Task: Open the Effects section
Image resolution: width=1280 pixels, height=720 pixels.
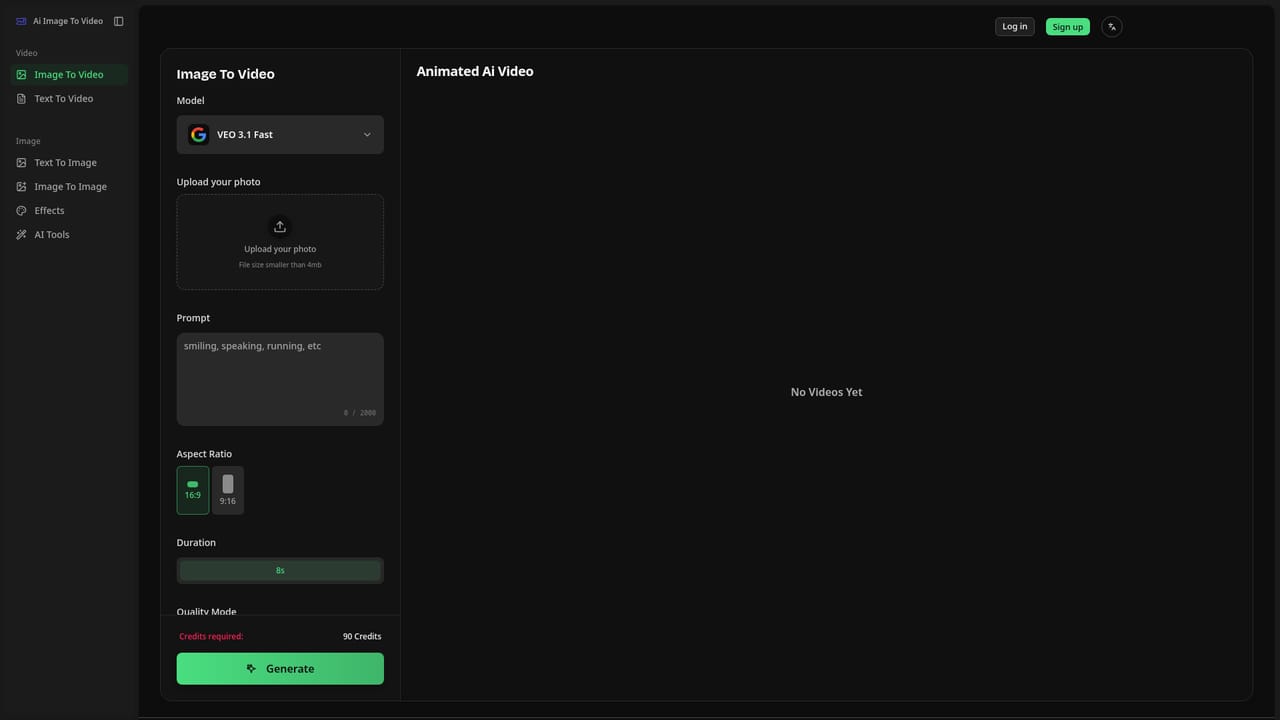Action: click(x=69, y=211)
